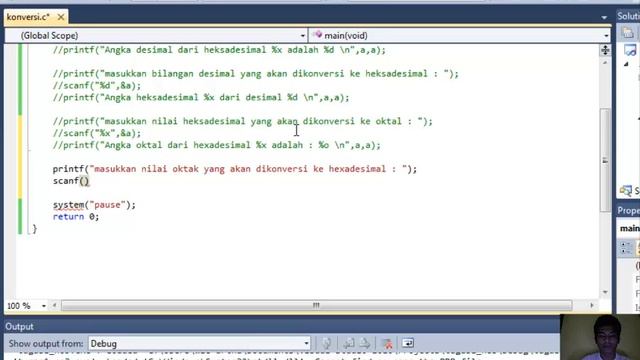Screen dimensions: 640x360
Task: Click the Solution Explorer panel title
Action: (x=629, y=16)
